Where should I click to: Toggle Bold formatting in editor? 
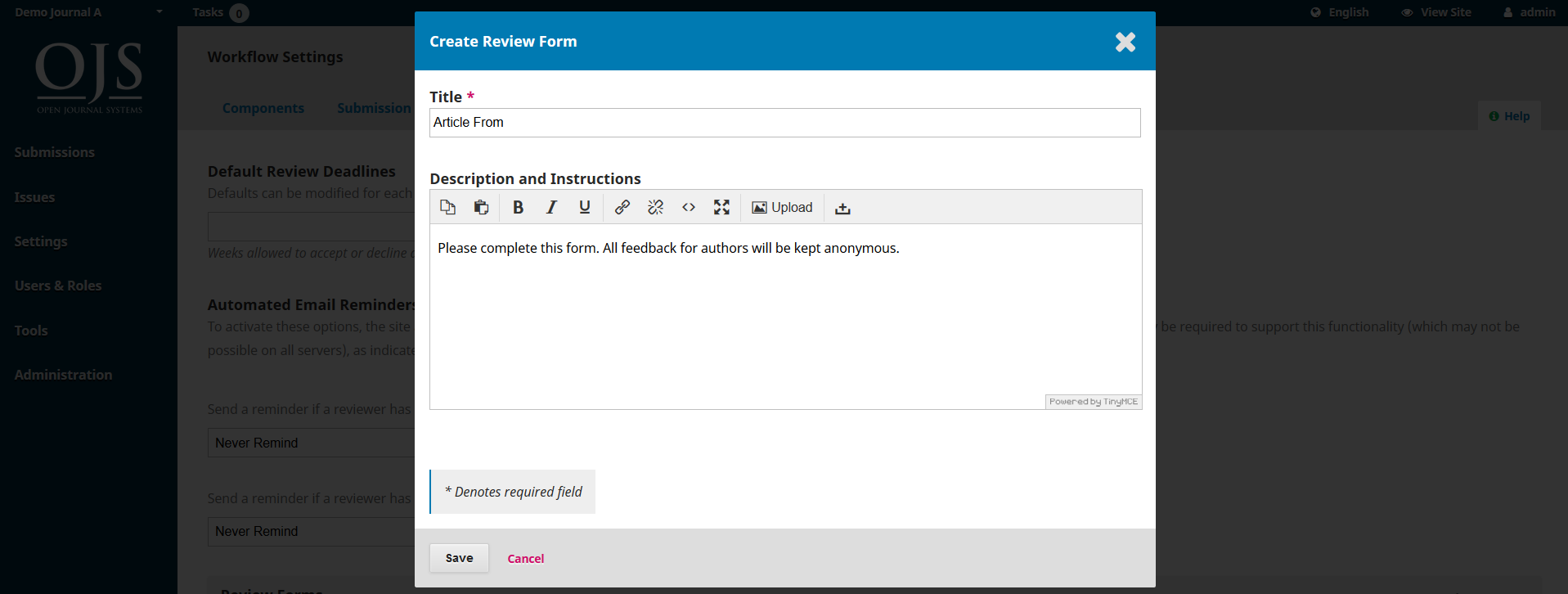(x=518, y=207)
